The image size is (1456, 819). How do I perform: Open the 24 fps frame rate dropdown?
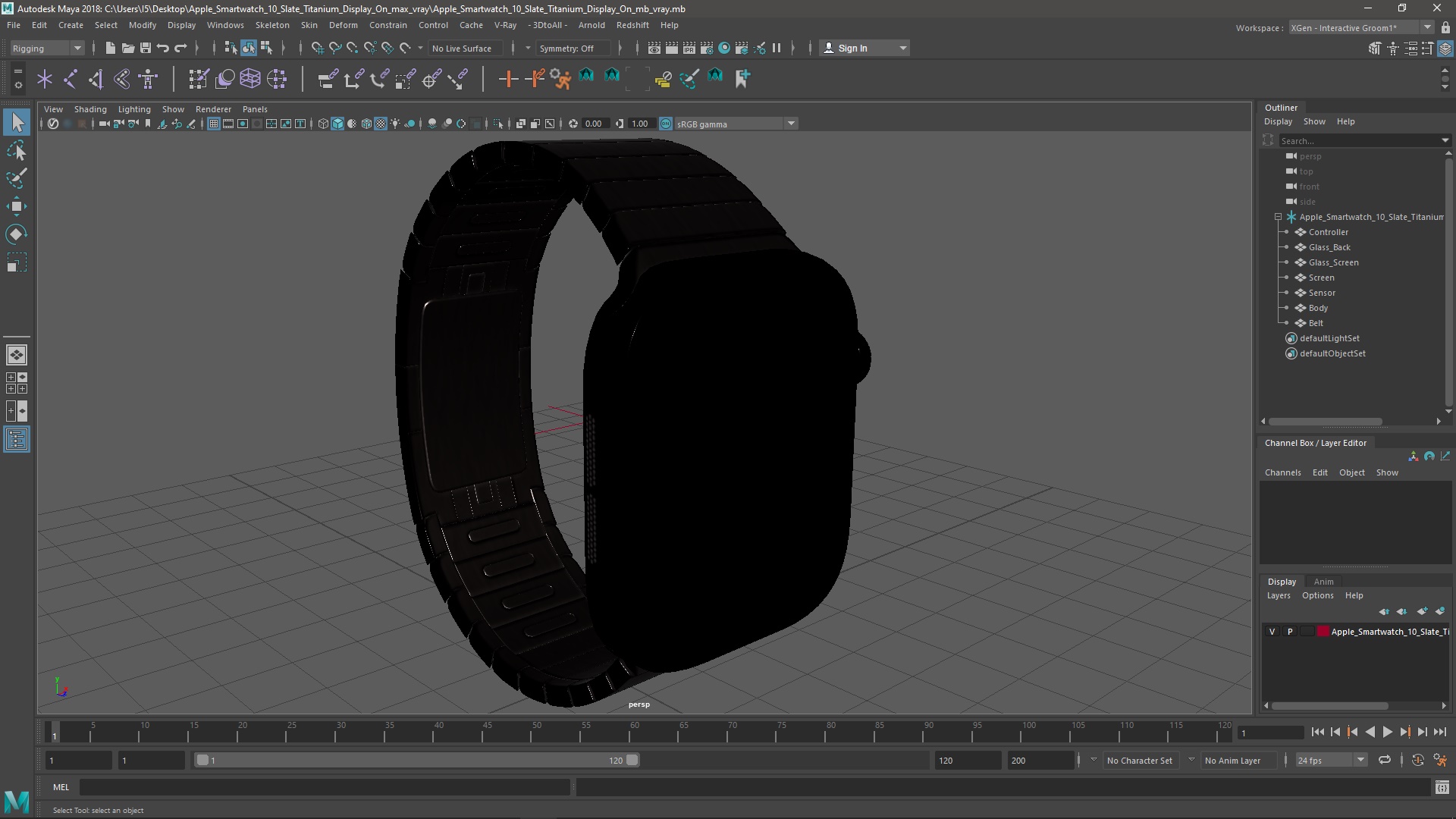[1331, 760]
